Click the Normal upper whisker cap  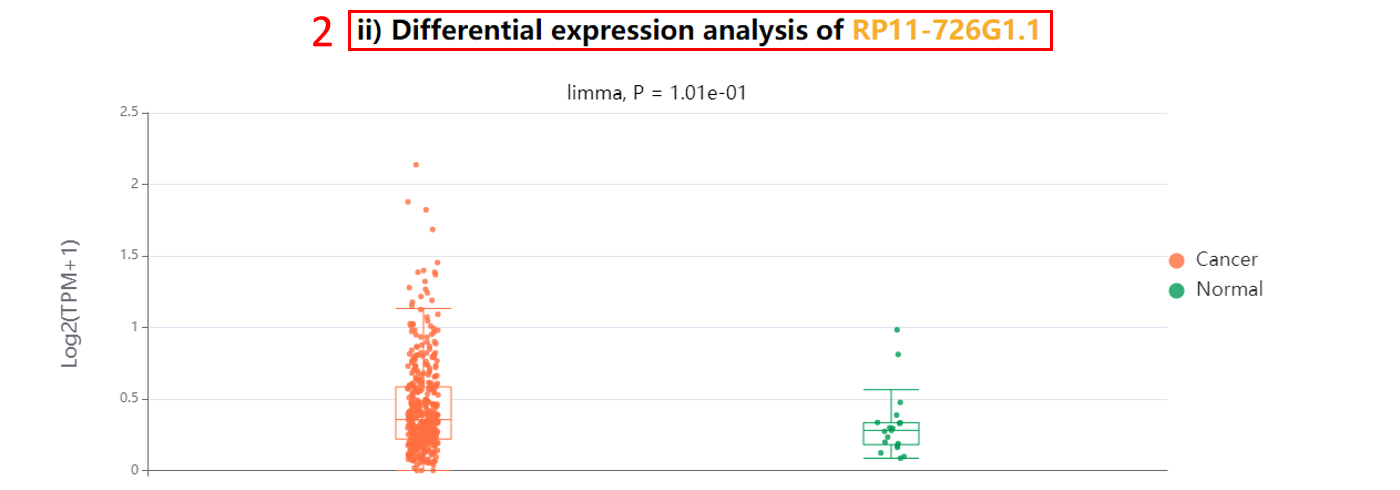(891, 390)
